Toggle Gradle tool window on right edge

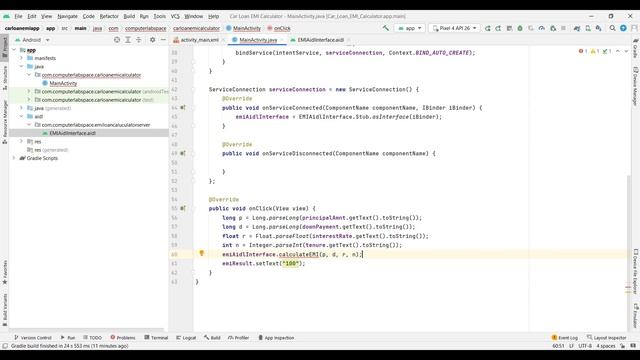636,48
